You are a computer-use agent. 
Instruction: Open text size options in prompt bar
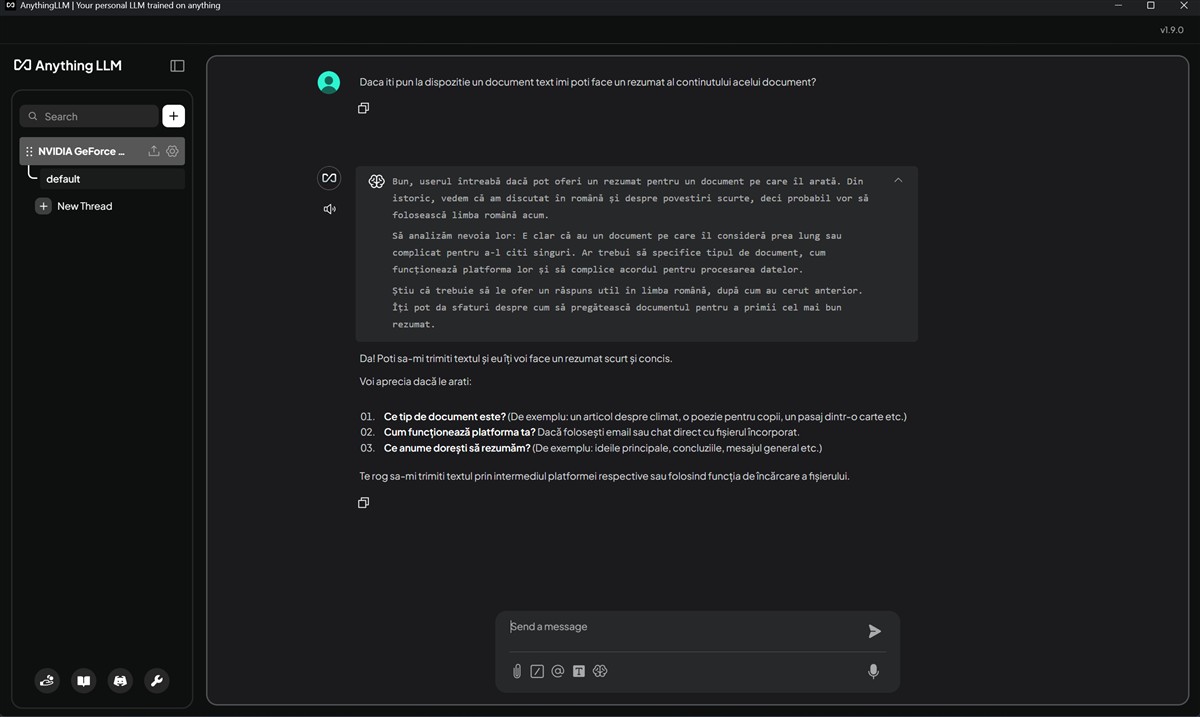tap(579, 672)
